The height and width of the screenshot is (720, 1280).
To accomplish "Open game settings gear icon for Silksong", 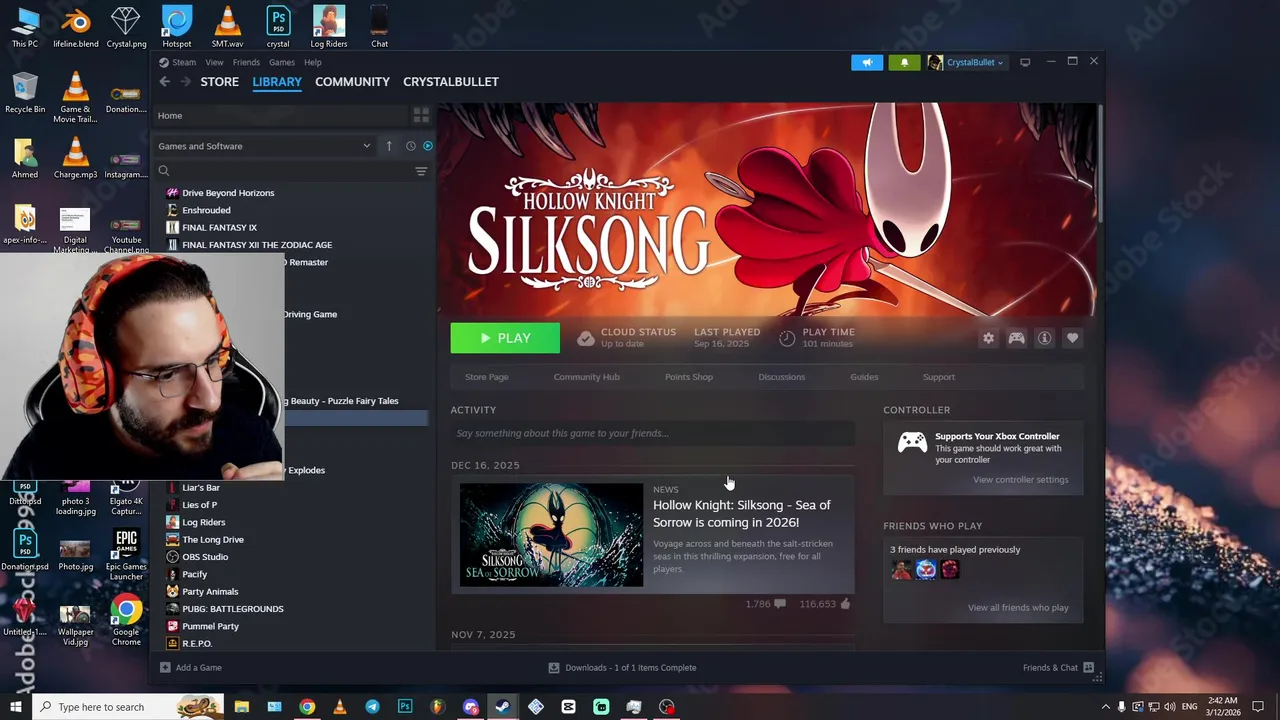I will (988, 338).
